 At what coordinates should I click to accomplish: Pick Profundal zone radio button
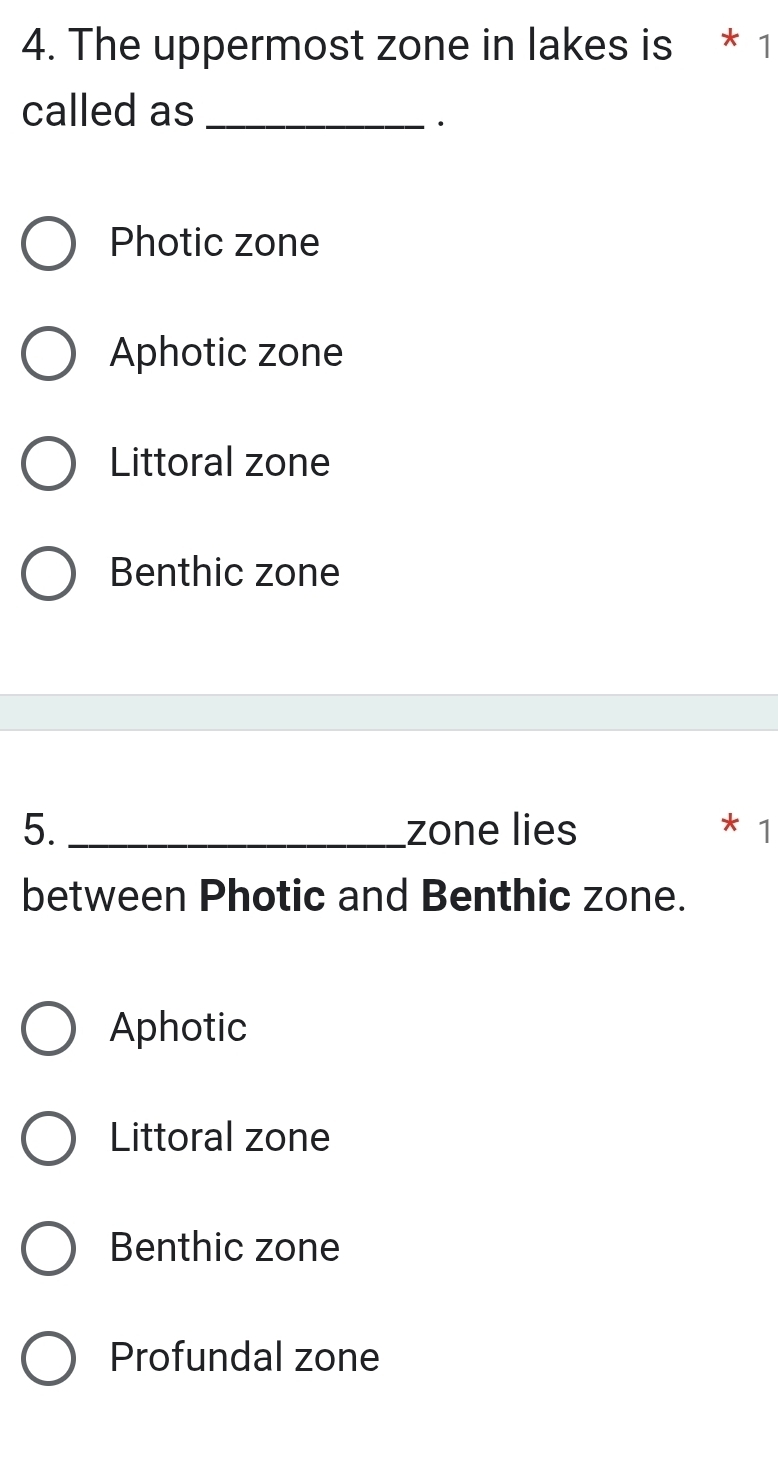pyautogui.click(x=48, y=1357)
